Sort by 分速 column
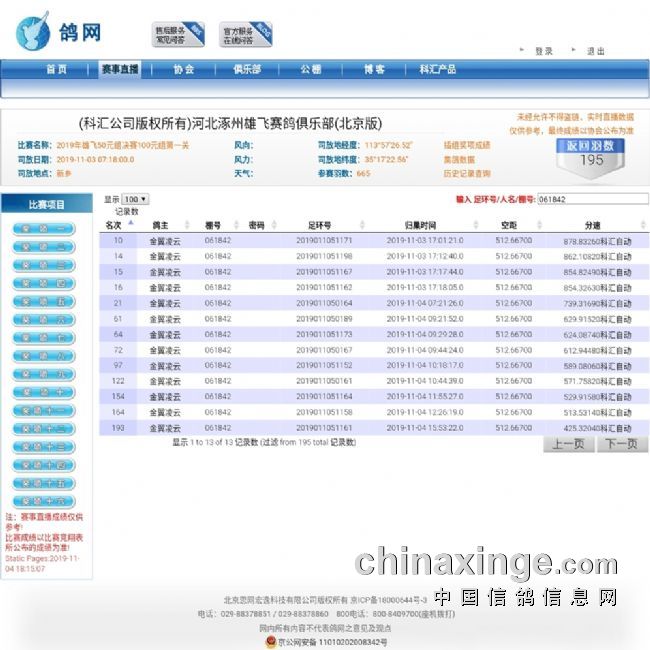This screenshot has height=650, width=650. 592,226
